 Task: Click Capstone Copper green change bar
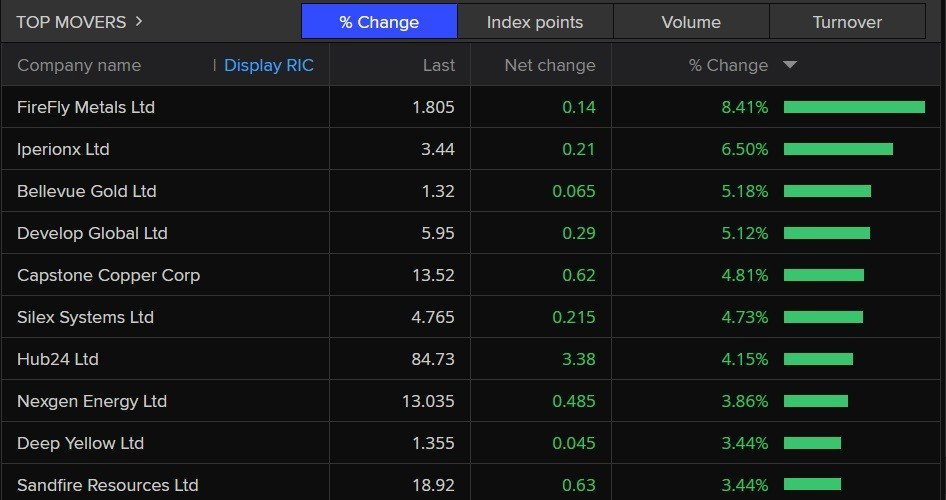point(824,275)
